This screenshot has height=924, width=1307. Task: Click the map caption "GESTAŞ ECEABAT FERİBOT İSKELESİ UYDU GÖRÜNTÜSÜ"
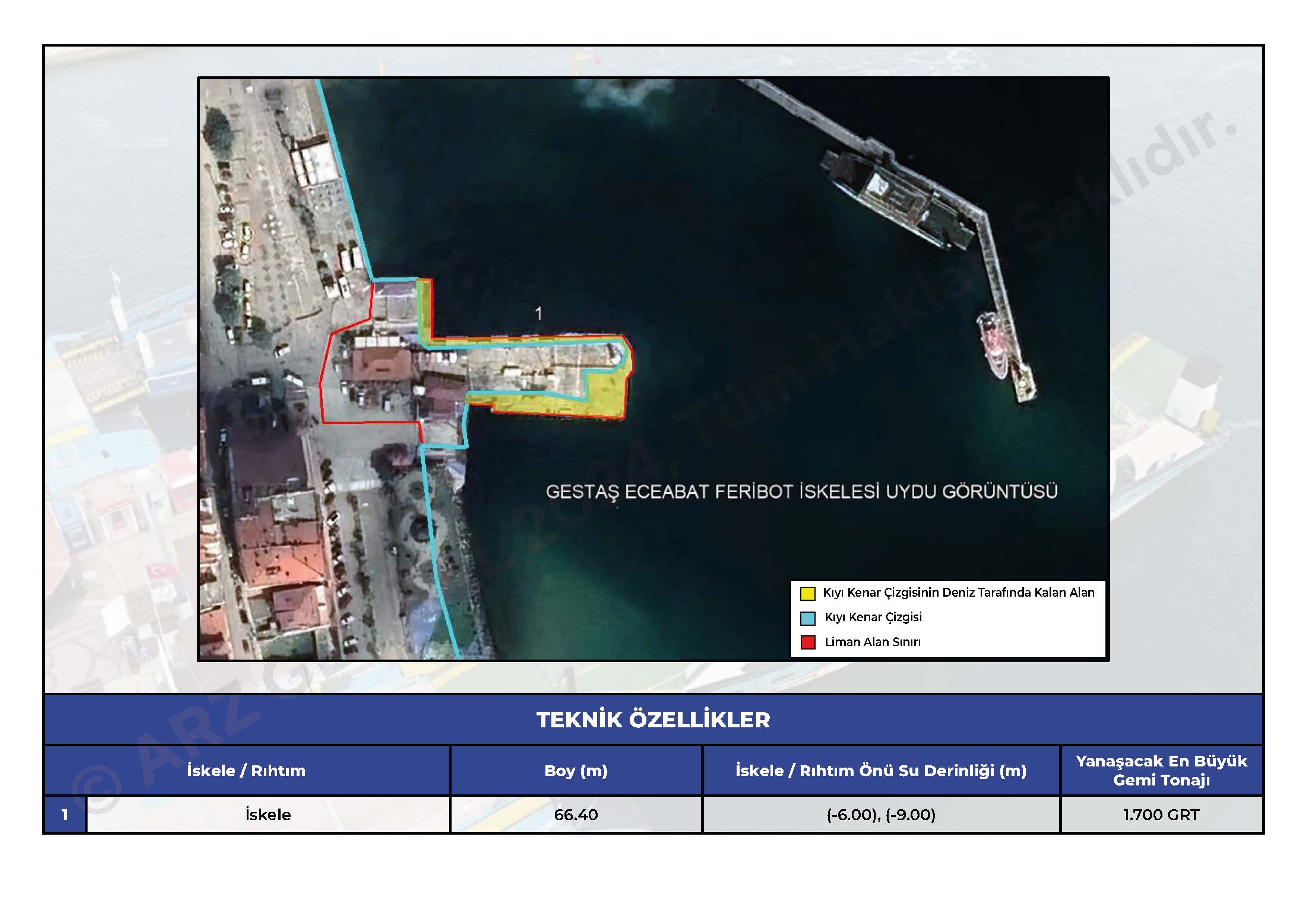pos(801,492)
